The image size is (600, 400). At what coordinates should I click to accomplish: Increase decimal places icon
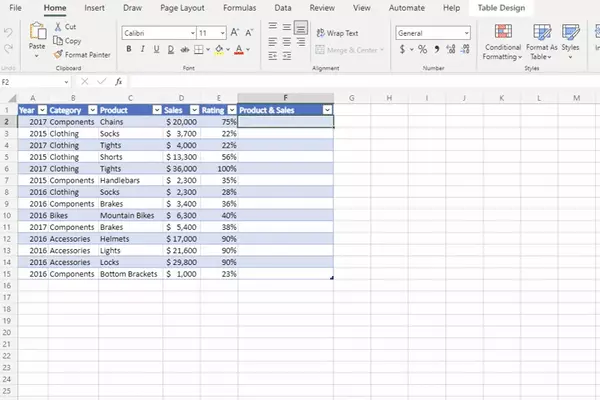pyautogui.click(x=451, y=49)
